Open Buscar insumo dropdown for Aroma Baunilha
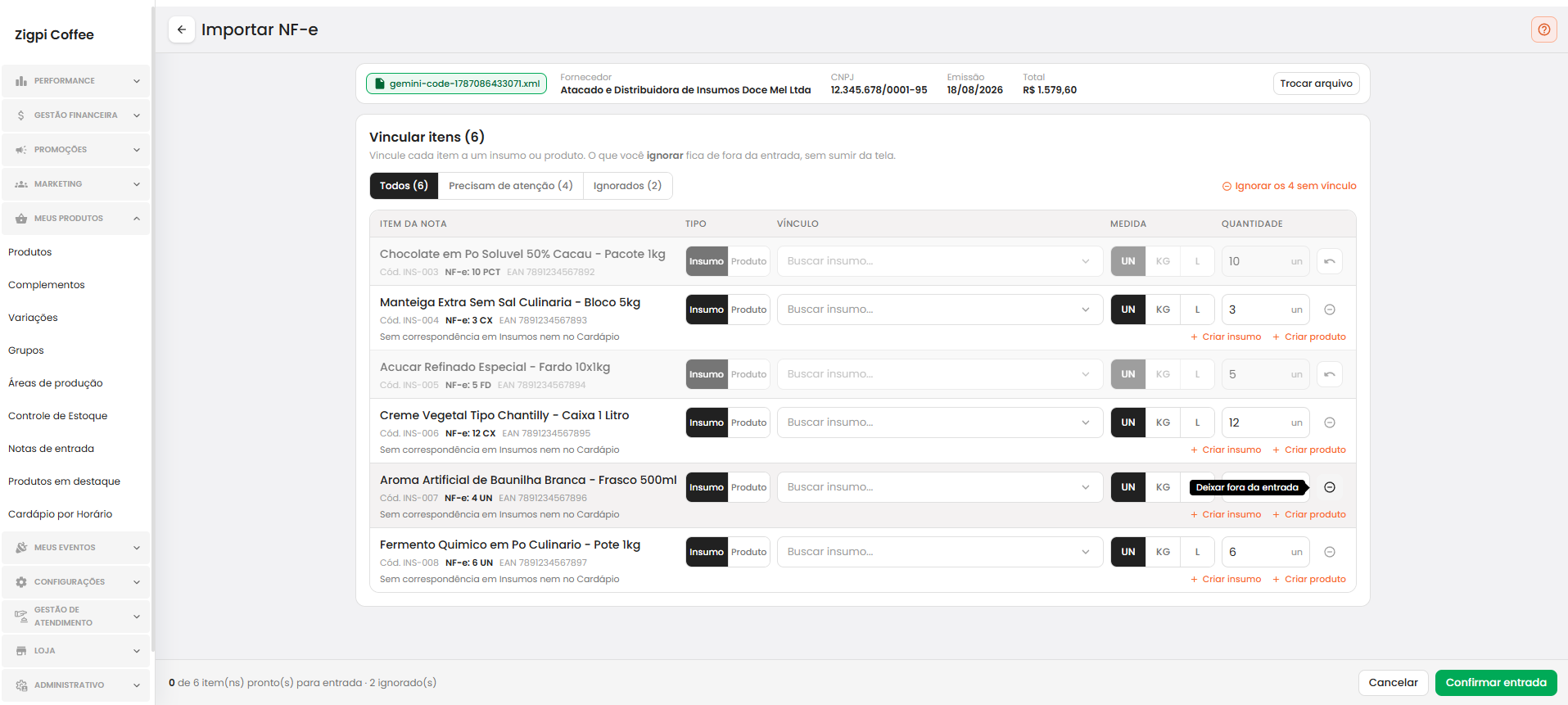The height and width of the screenshot is (705, 1568). [x=939, y=487]
